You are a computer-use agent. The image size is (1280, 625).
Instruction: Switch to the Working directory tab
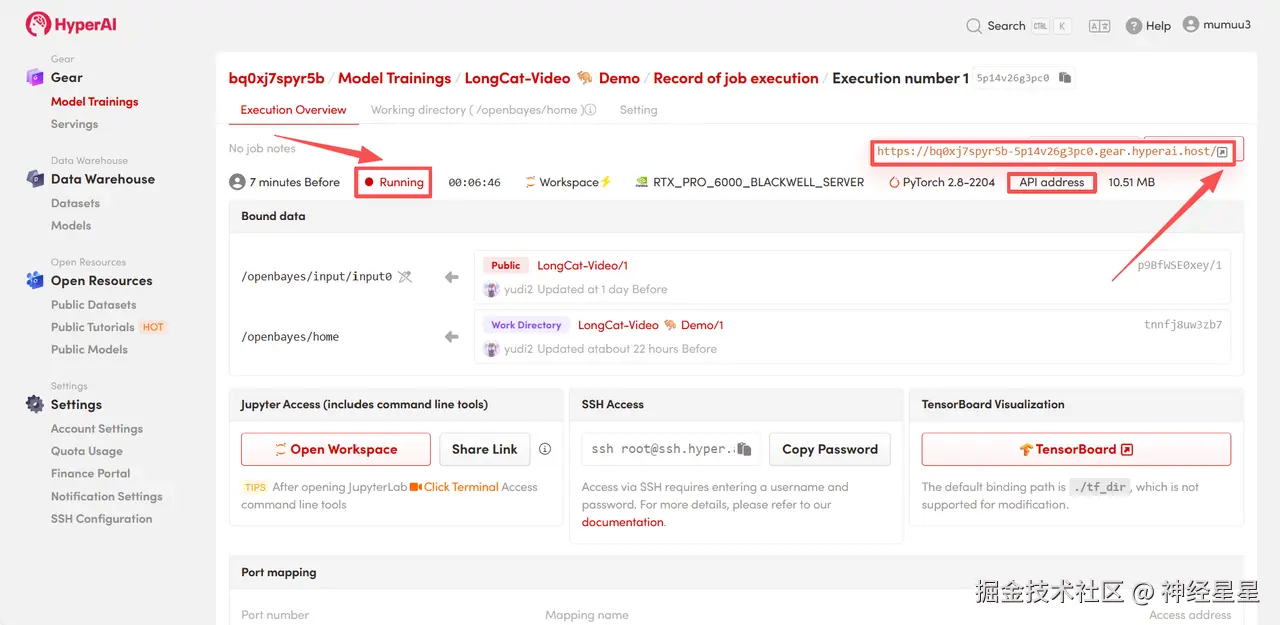click(483, 110)
